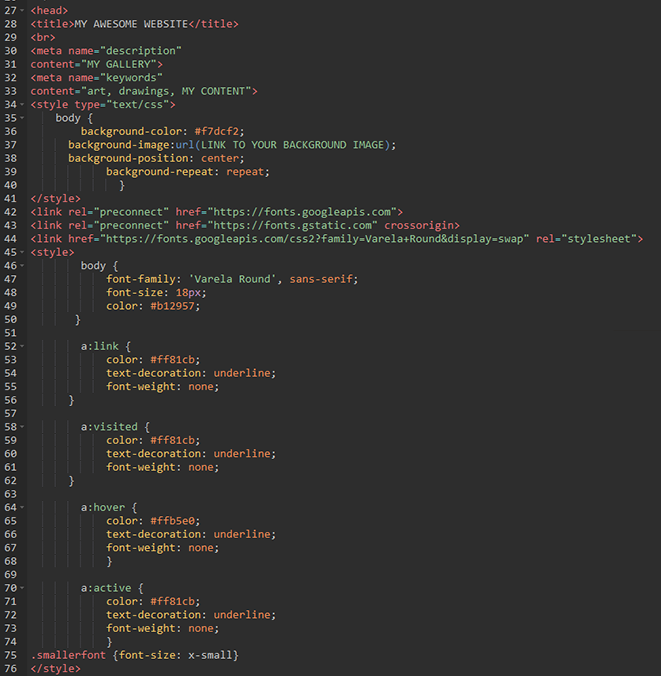Click the opening <head> tag
The height and width of the screenshot is (676, 661).
(49, 10)
